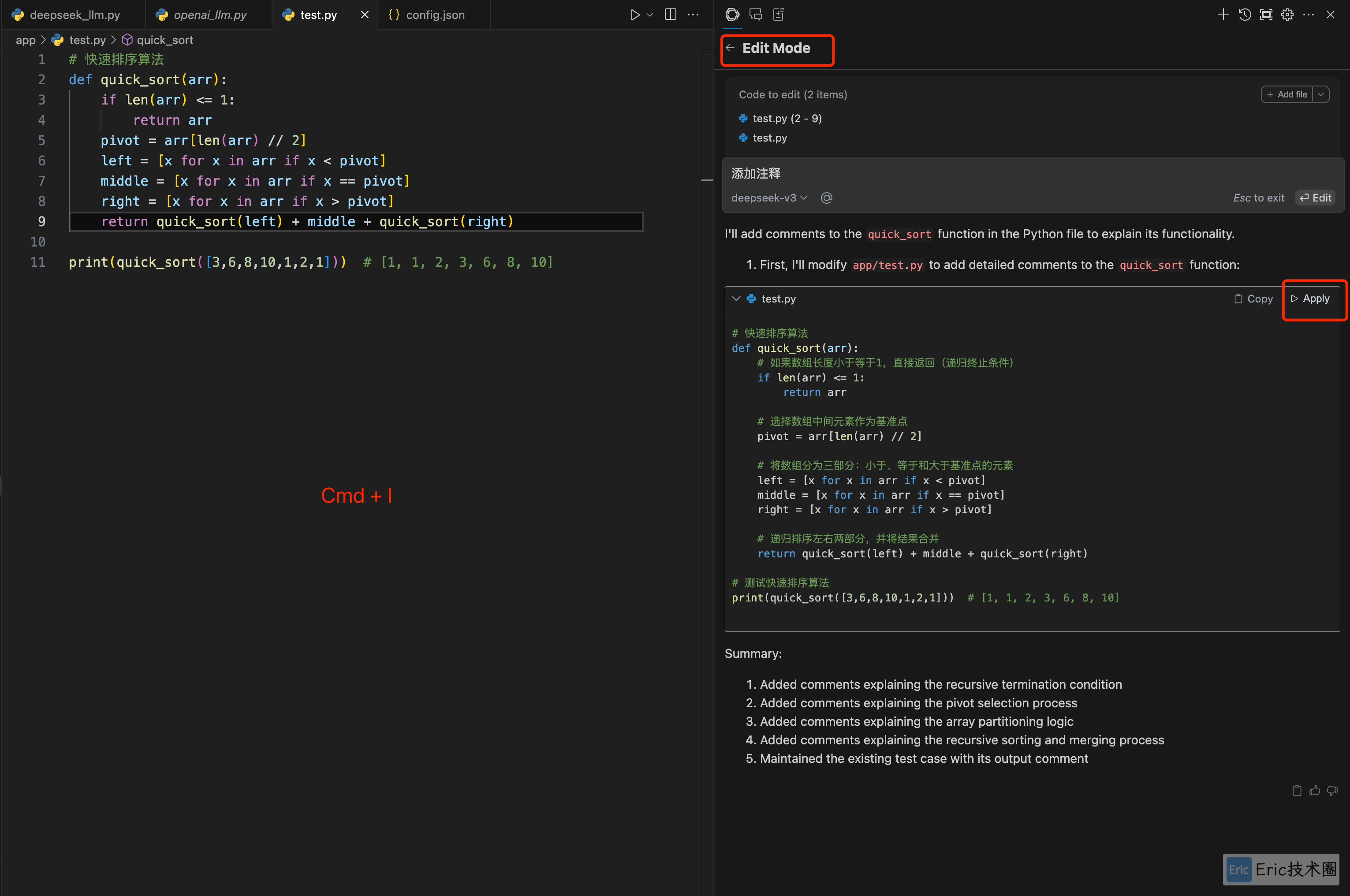Click the return quick_sort line in editor
1350x896 pixels.
pyautogui.click(x=308, y=222)
